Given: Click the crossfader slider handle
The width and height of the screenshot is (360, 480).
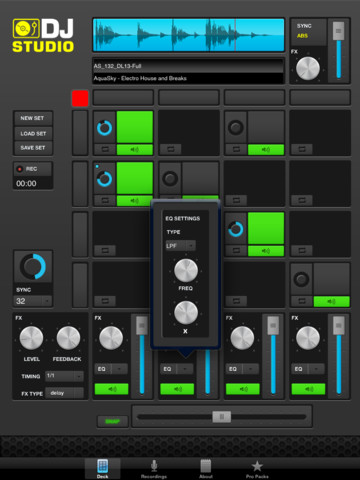Looking at the screenshot, I should point(222,417).
